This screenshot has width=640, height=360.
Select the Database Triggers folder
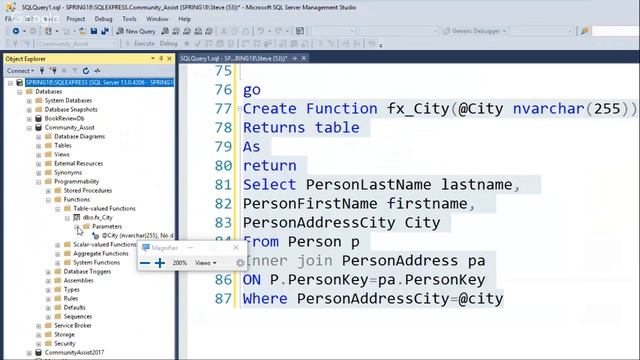tap(87, 271)
